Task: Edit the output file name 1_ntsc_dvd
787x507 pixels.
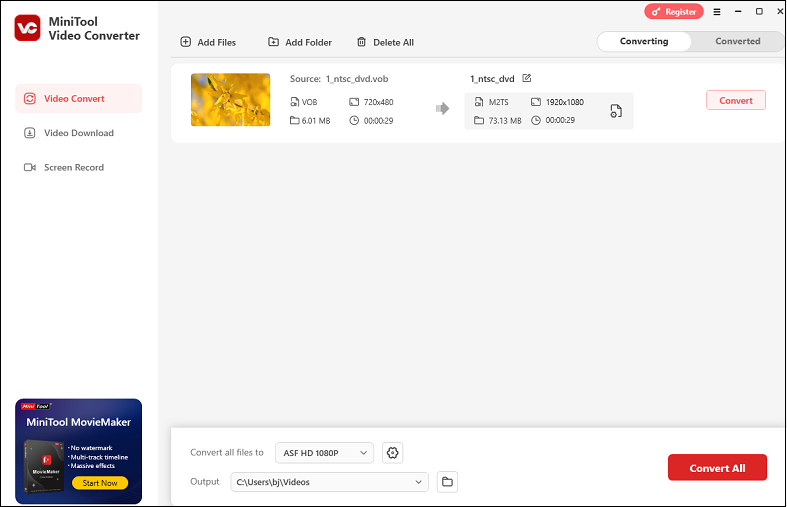Action: click(x=527, y=78)
